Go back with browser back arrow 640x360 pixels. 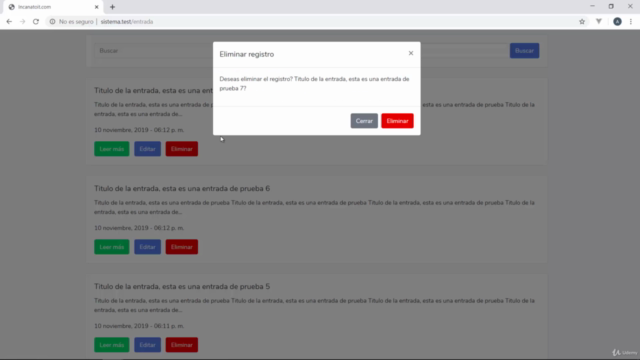tap(9, 22)
